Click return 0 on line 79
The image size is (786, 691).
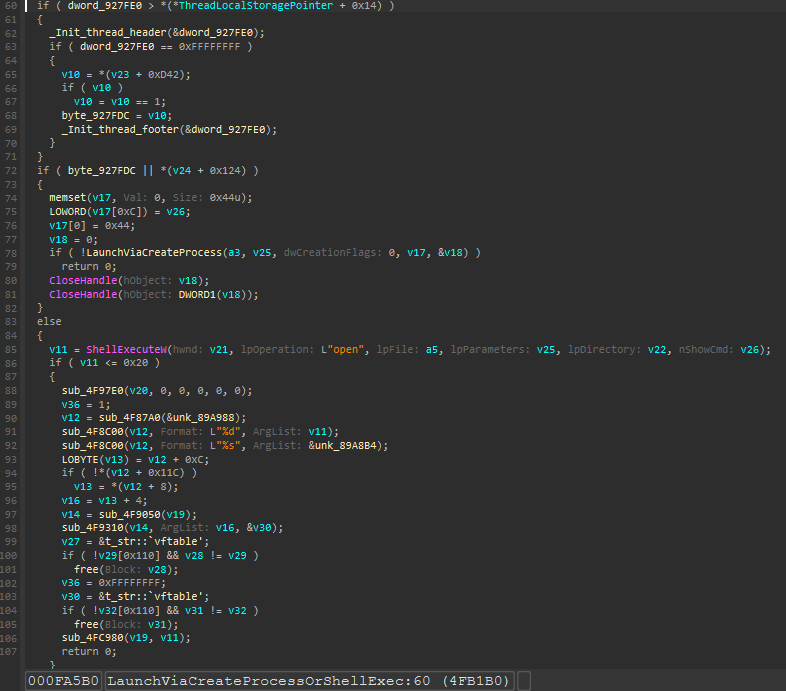pos(89,267)
